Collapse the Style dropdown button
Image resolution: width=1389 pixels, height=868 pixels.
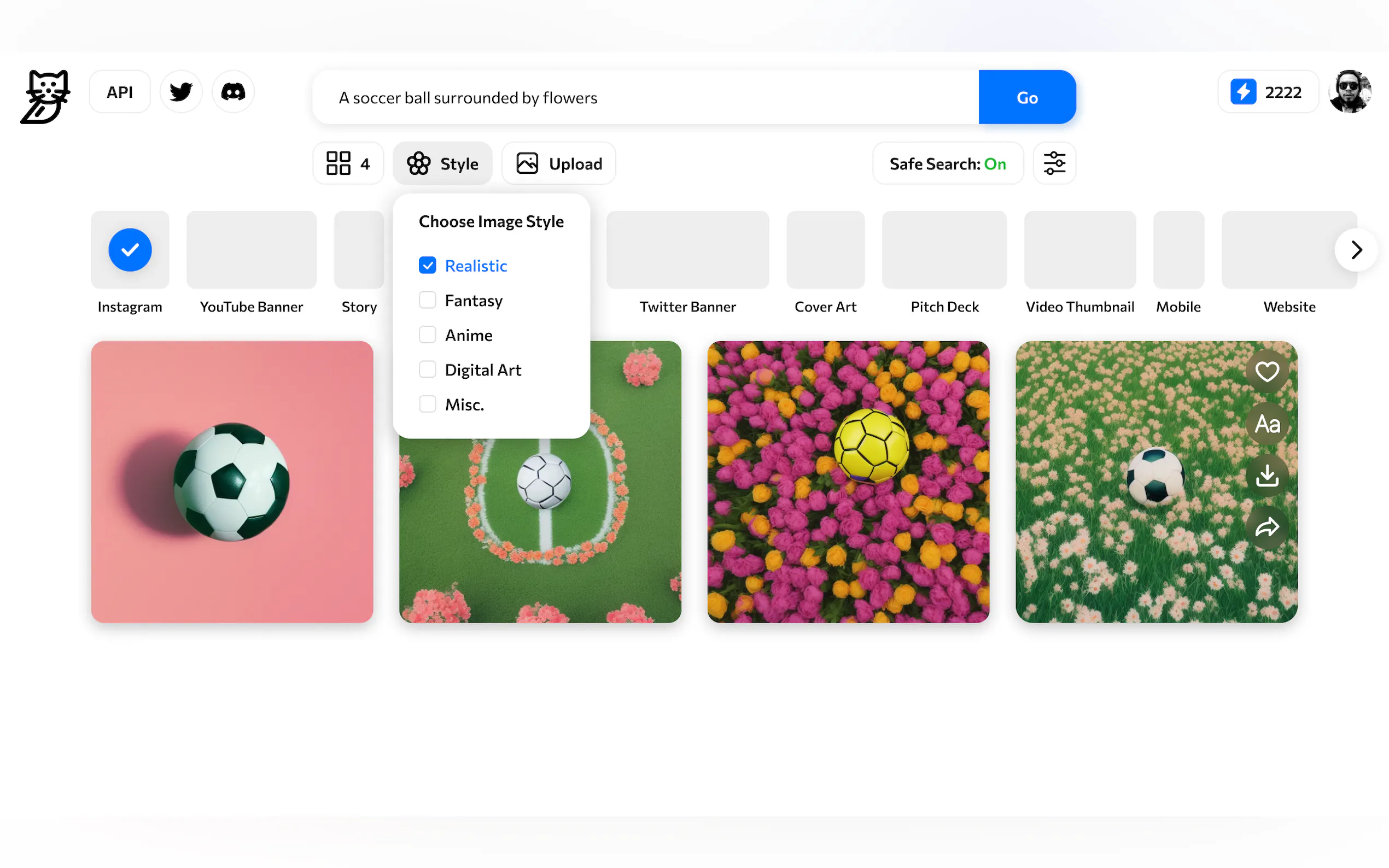tap(442, 163)
